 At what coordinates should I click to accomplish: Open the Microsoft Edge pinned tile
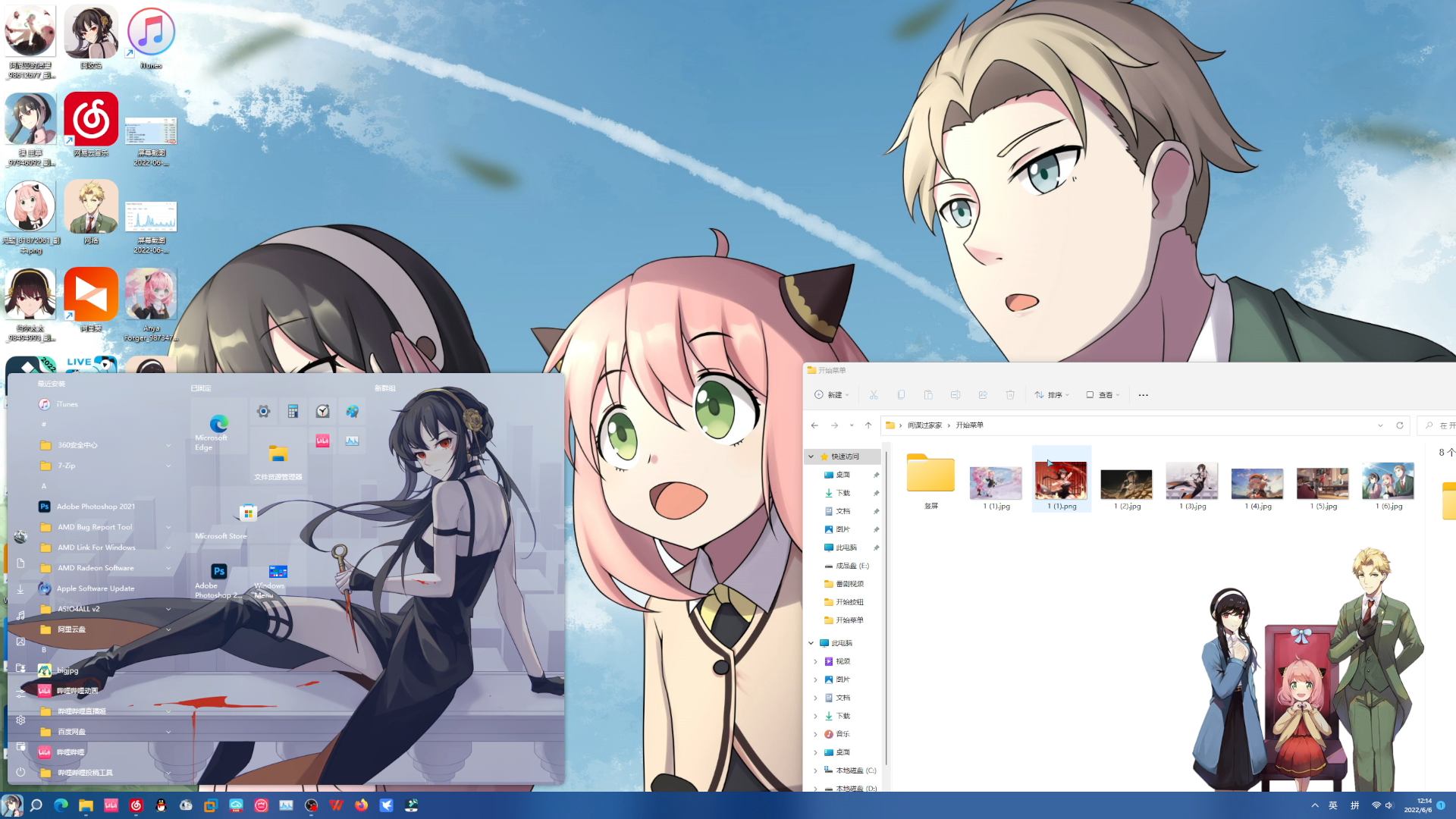[x=218, y=425]
